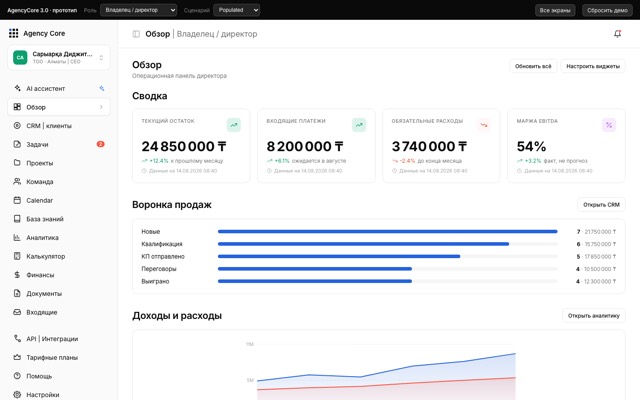Click the green trend icon on Текущий остаток card
The width and height of the screenshot is (640, 400).
(234, 125)
